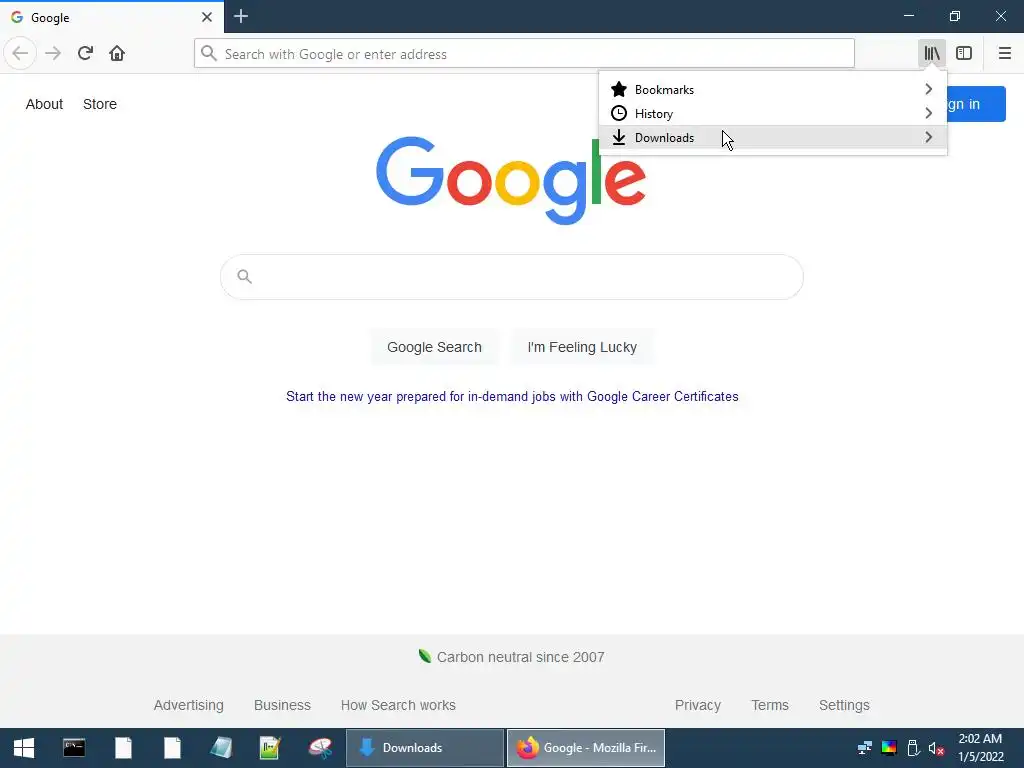Open the green notepad-chart taskbar icon
The height and width of the screenshot is (768, 1024).
[x=270, y=748]
